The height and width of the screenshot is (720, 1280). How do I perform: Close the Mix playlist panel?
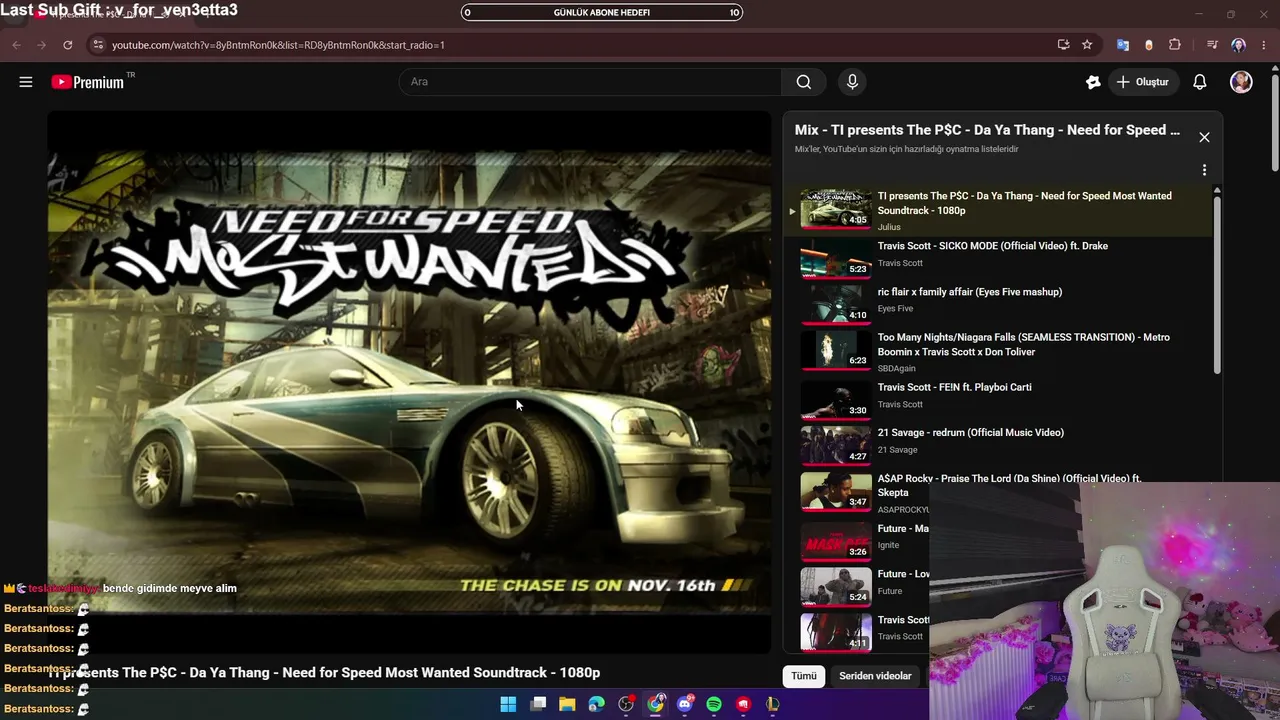click(1204, 137)
